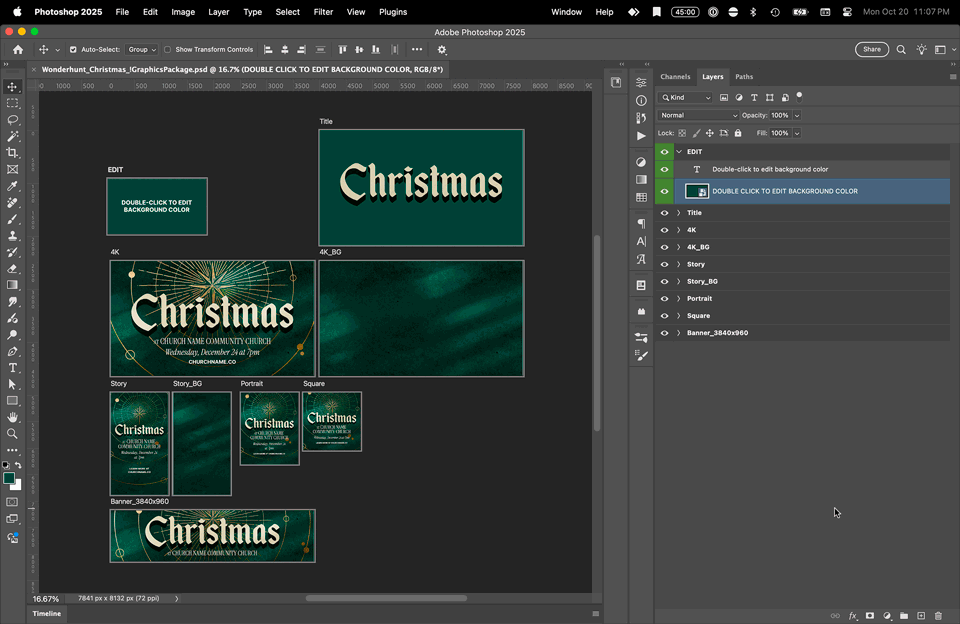Screen dimensions: 960x624
Task: Check Show Transform Controls option
Action: (167, 49)
